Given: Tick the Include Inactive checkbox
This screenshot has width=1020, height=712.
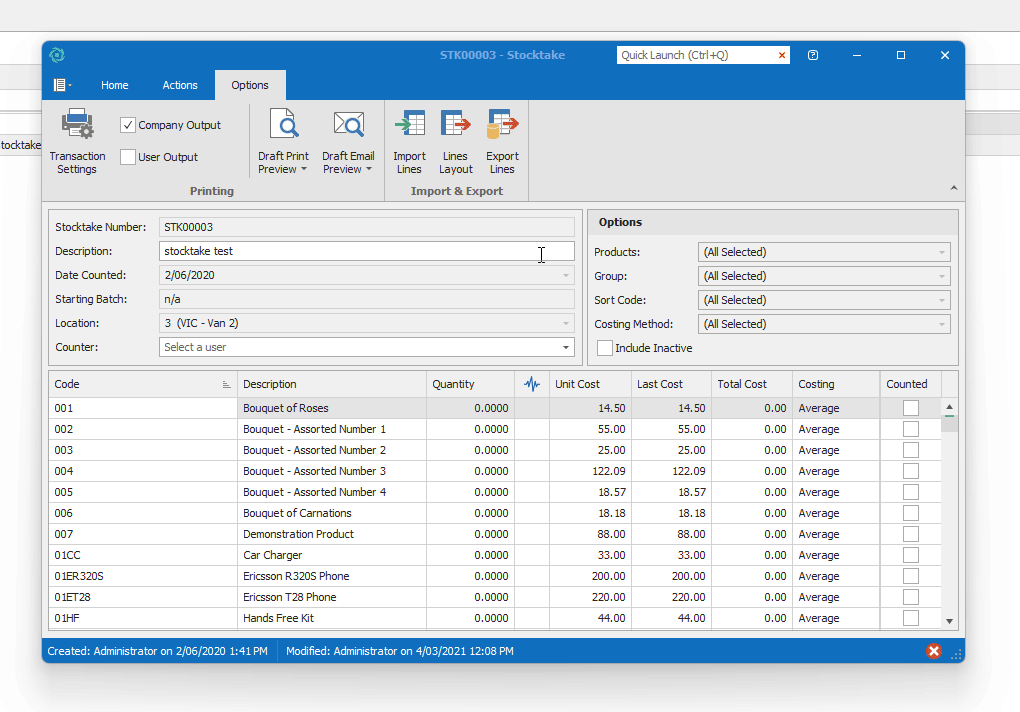Looking at the screenshot, I should coord(605,348).
